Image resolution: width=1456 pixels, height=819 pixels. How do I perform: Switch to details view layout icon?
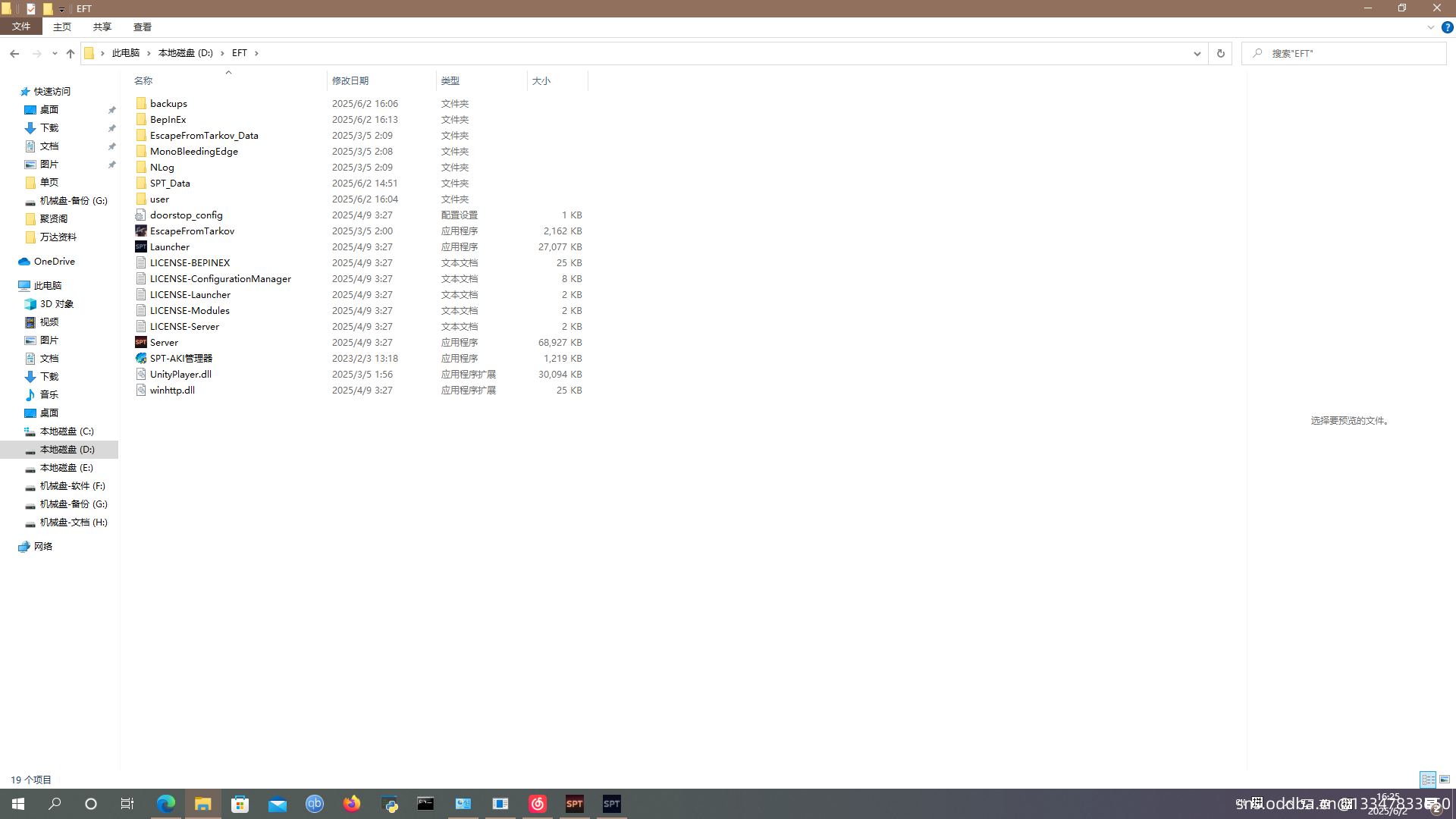[1428, 780]
